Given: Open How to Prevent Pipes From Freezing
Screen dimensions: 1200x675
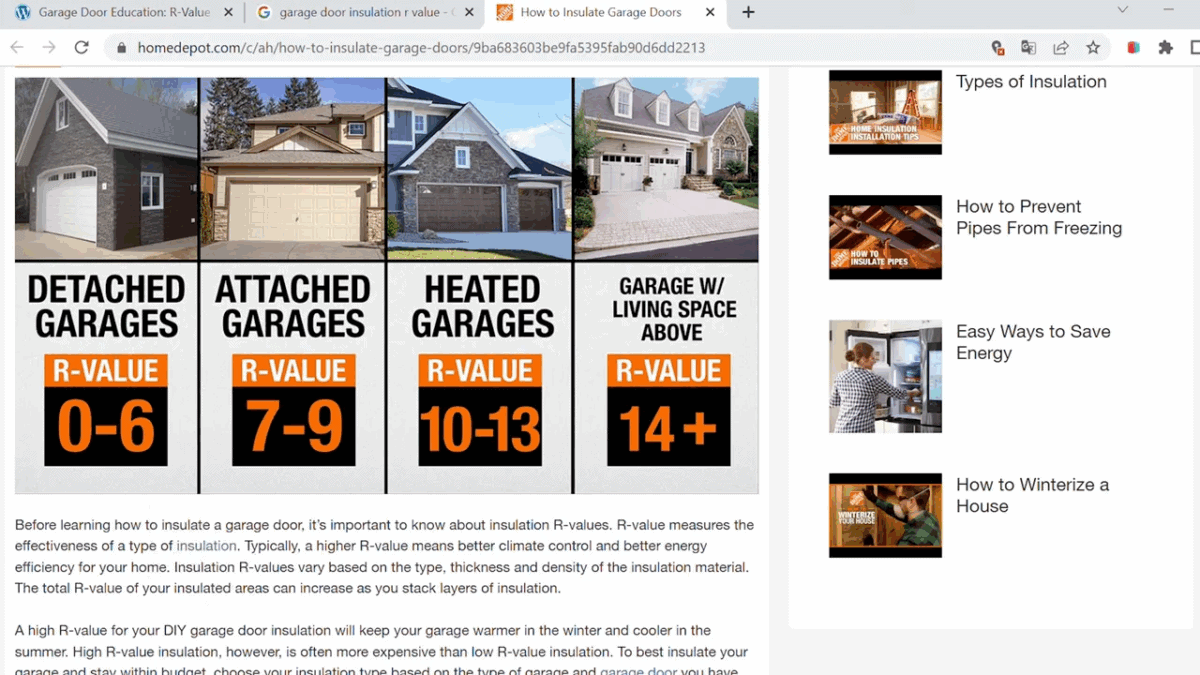Looking at the screenshot, I should [1038, 217].
